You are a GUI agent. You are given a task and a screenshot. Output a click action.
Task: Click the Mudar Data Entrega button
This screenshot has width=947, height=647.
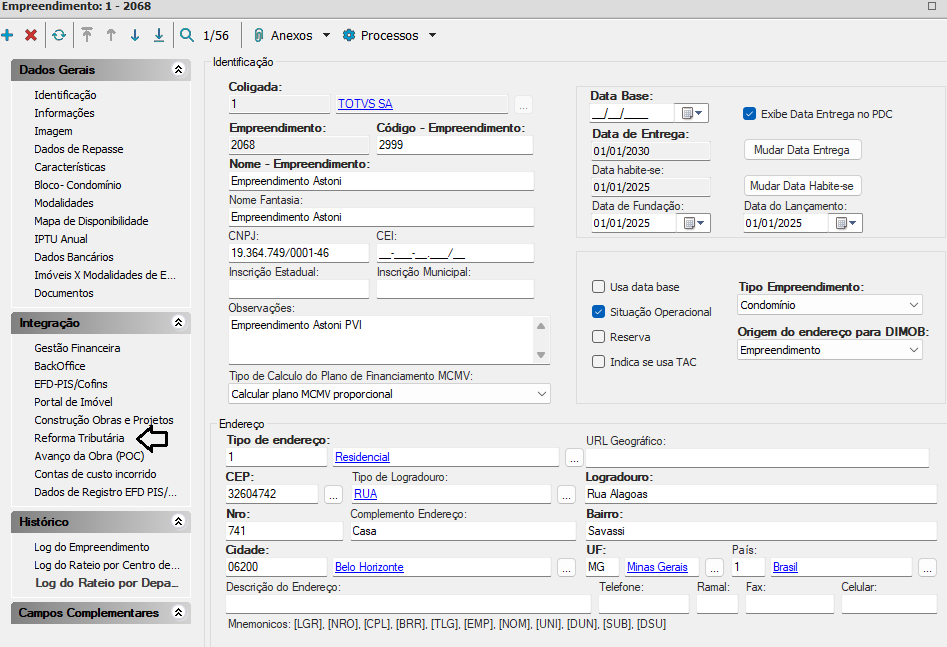pos(802,150)
